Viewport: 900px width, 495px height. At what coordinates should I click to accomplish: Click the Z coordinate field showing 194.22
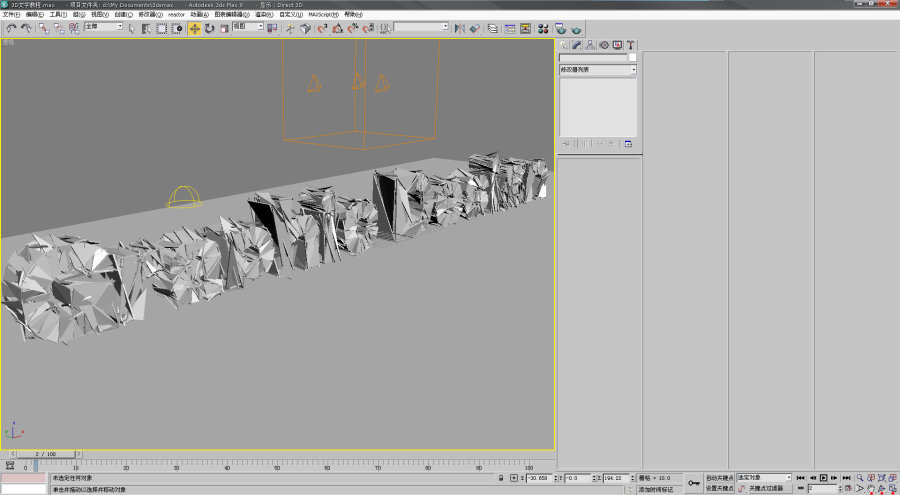[x=616, y=478]
